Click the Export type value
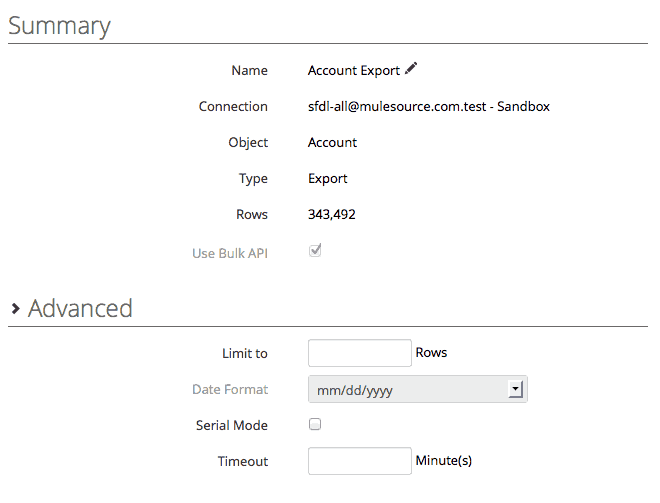The height and width of the screenshot is (503, 660). (327, 179)
